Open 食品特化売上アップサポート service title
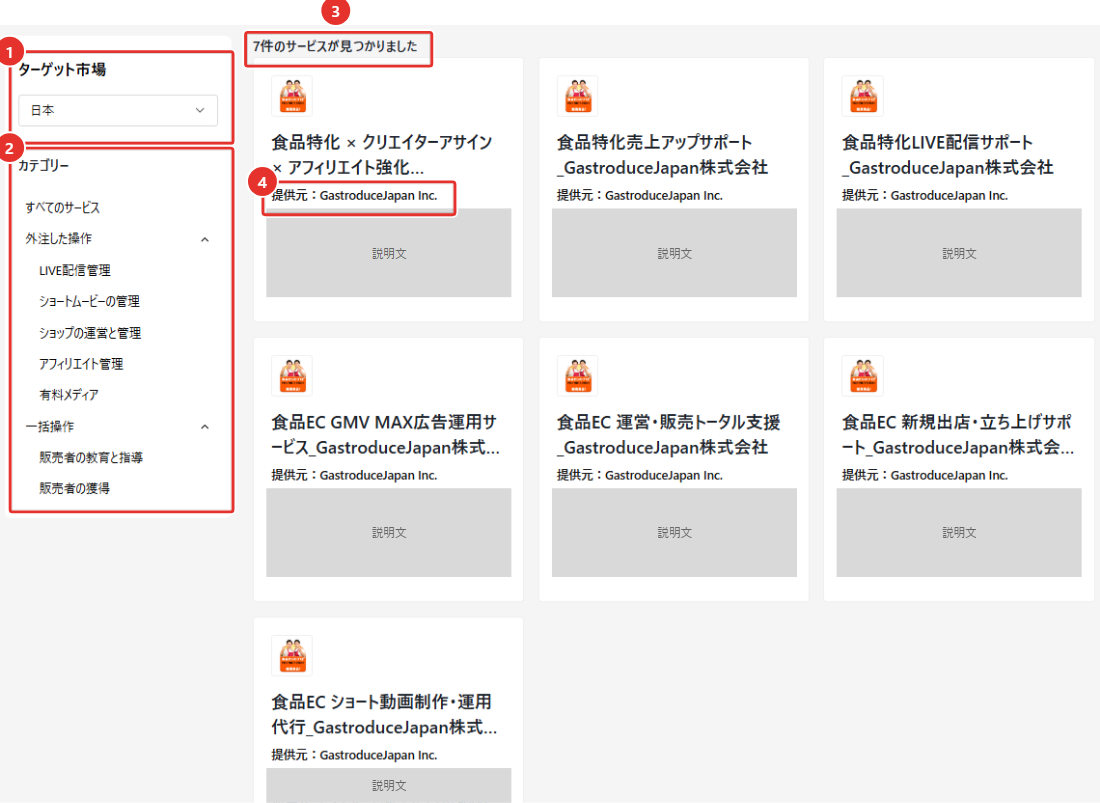Viewport: 1100px width, 803px height. (x=662, y=155)
